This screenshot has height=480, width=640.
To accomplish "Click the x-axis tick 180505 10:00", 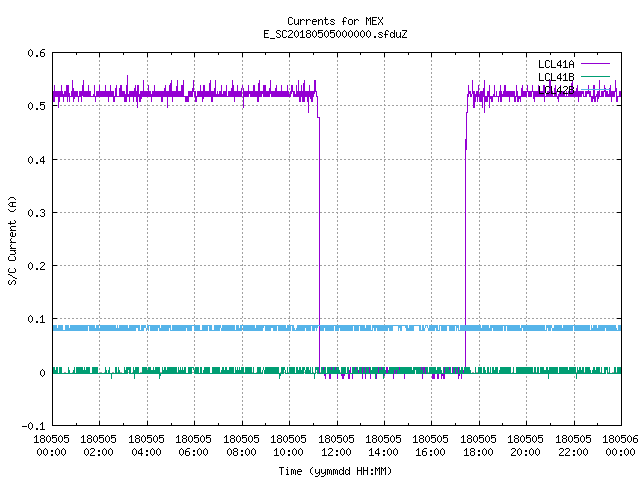I will coord(289,445).
